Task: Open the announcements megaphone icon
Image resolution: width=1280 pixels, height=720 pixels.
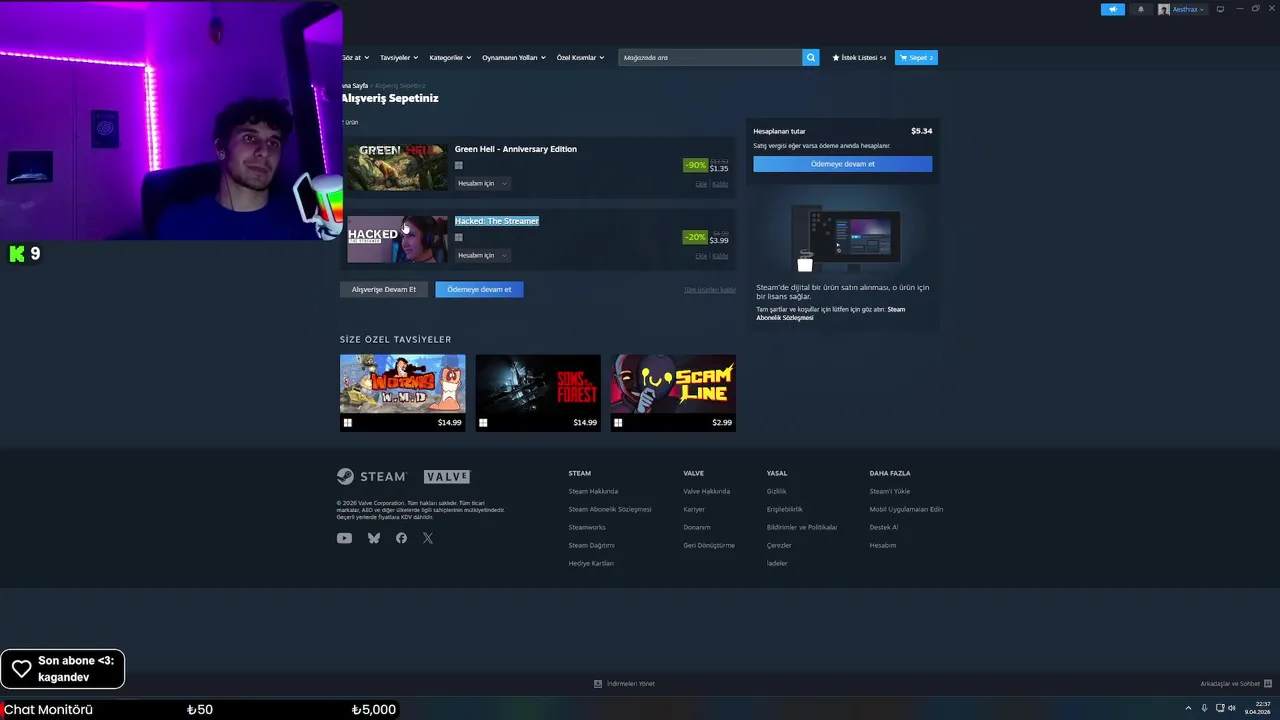Action: click(x=1112, y=9)
